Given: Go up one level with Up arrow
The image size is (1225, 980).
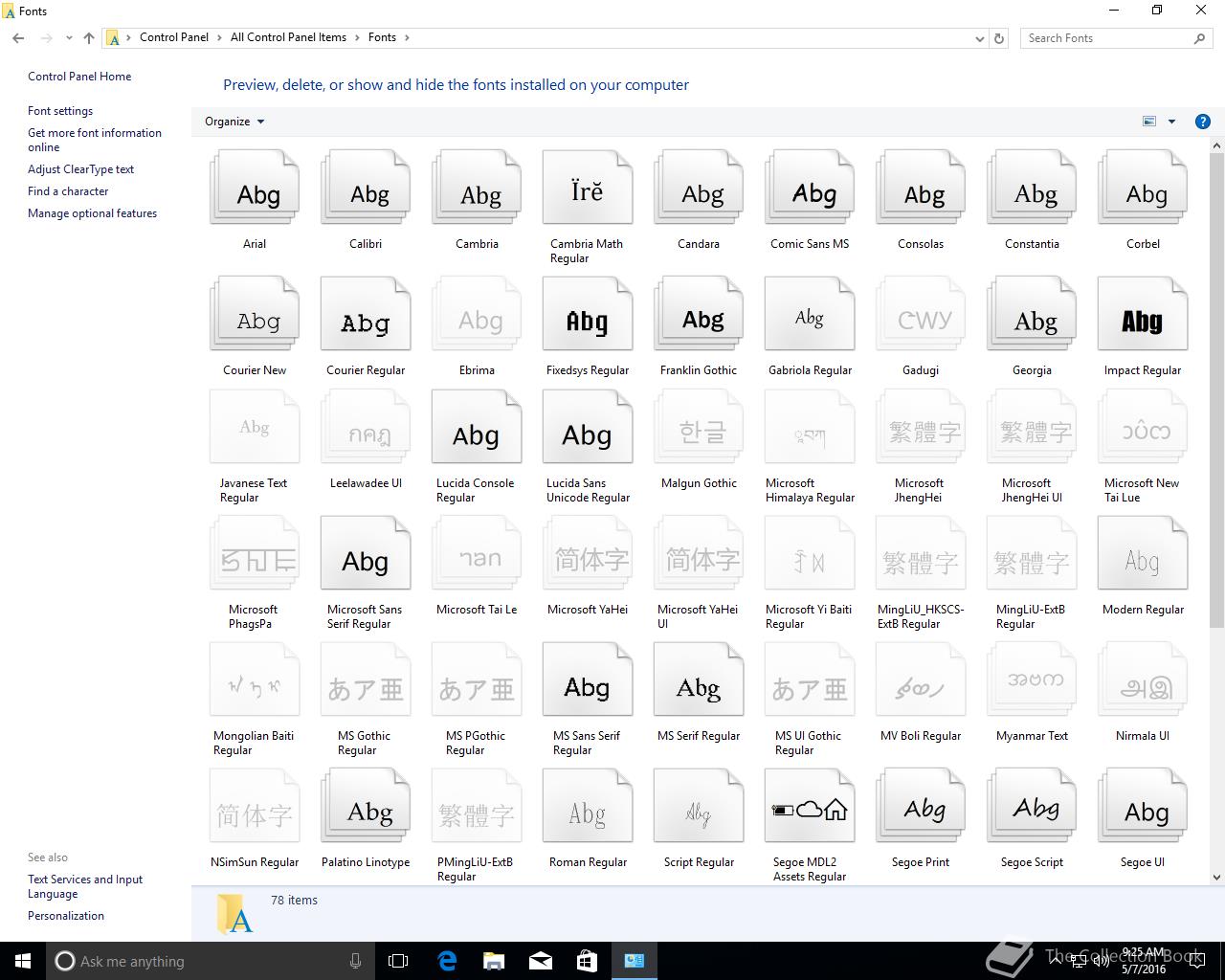Looking at the screenshot, I should tap(89, 38).
